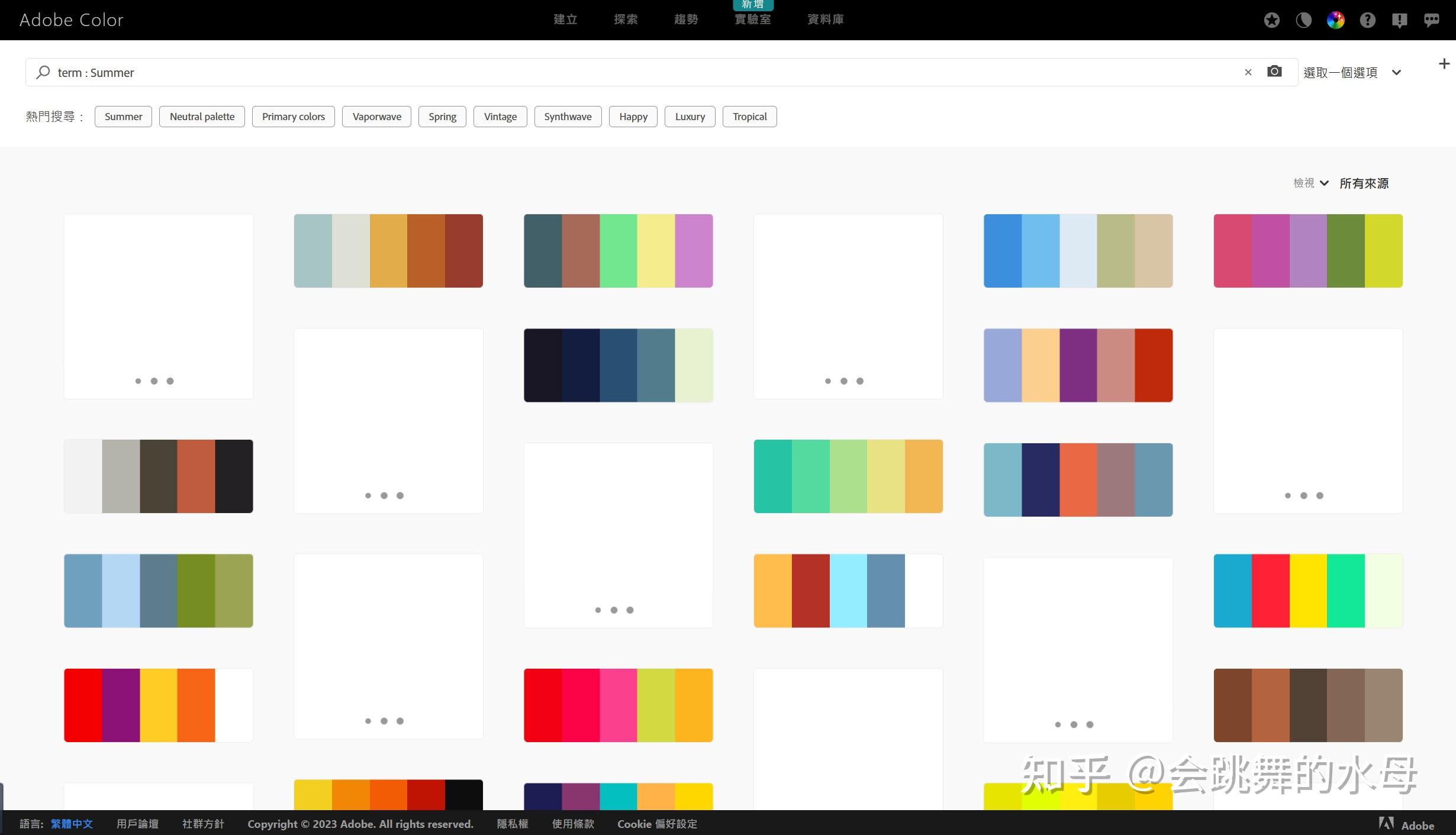1456x835 pixels.
Task: Open the 選取一個選項 dropdown
Action: click(x=1352, y=72)
